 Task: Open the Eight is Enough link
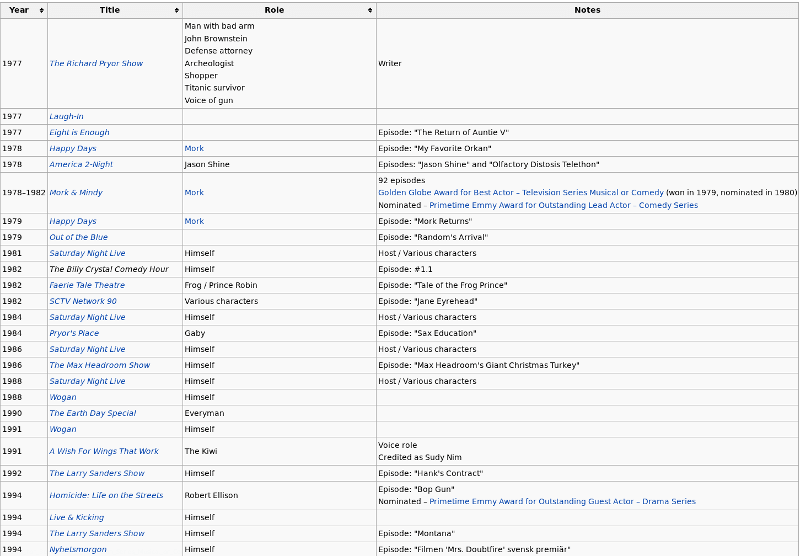pos(79,132)
